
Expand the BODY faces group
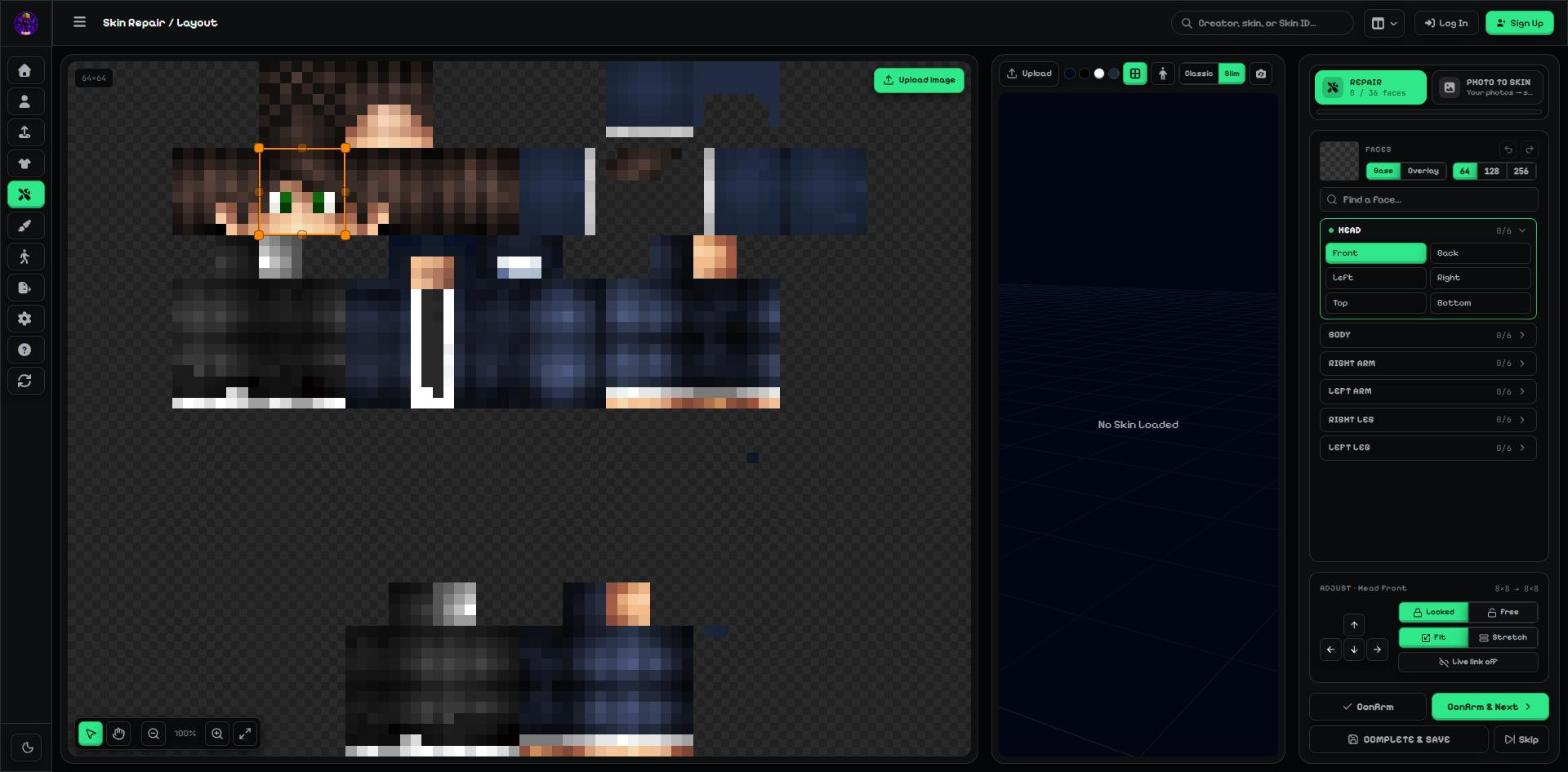(x=1428, y=335)
